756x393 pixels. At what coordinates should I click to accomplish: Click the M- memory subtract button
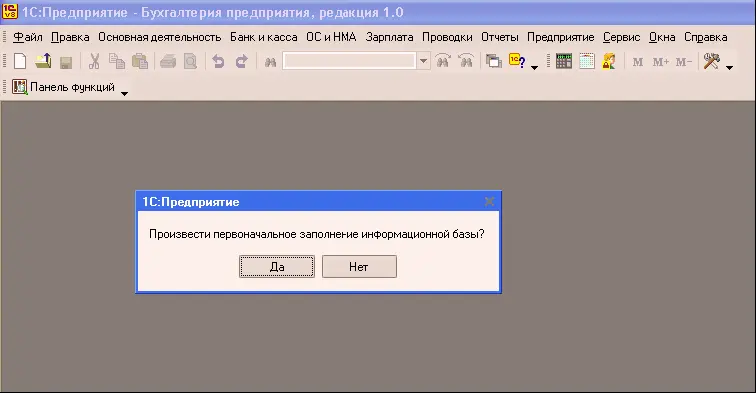point(684,62)
